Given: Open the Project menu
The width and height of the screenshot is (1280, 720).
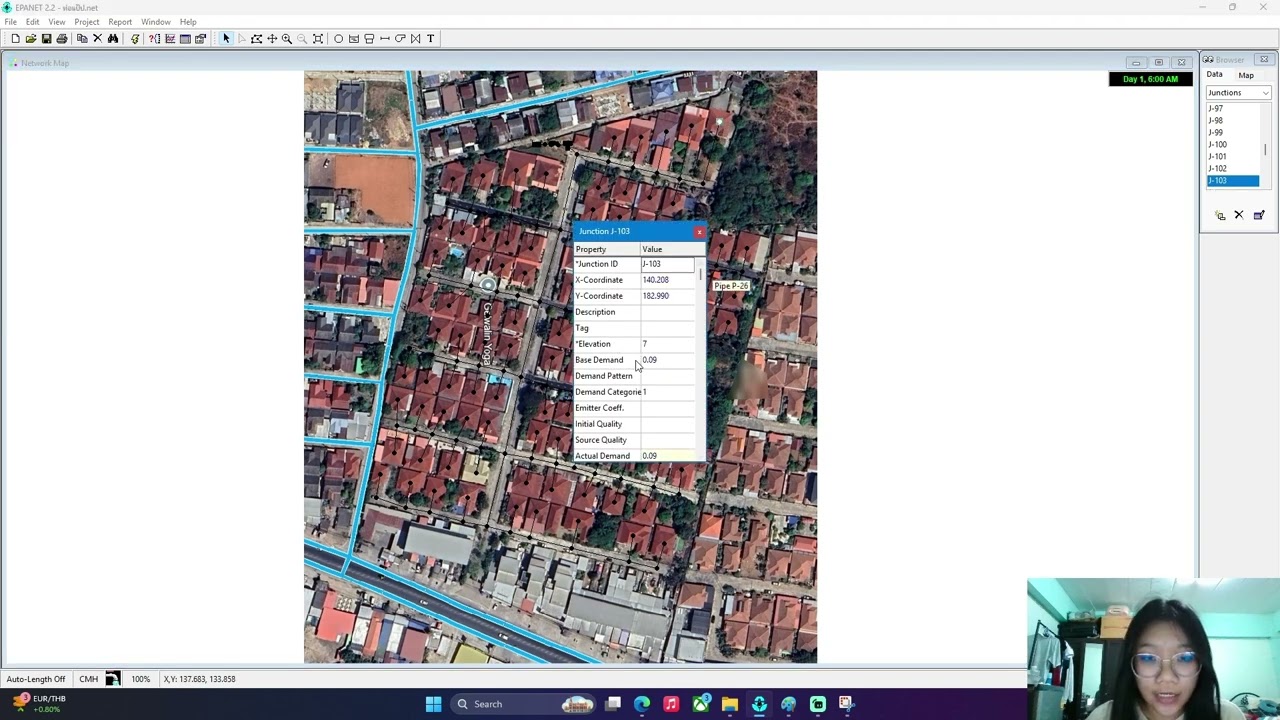Looking at the screenshot, I should click(87, 22).
